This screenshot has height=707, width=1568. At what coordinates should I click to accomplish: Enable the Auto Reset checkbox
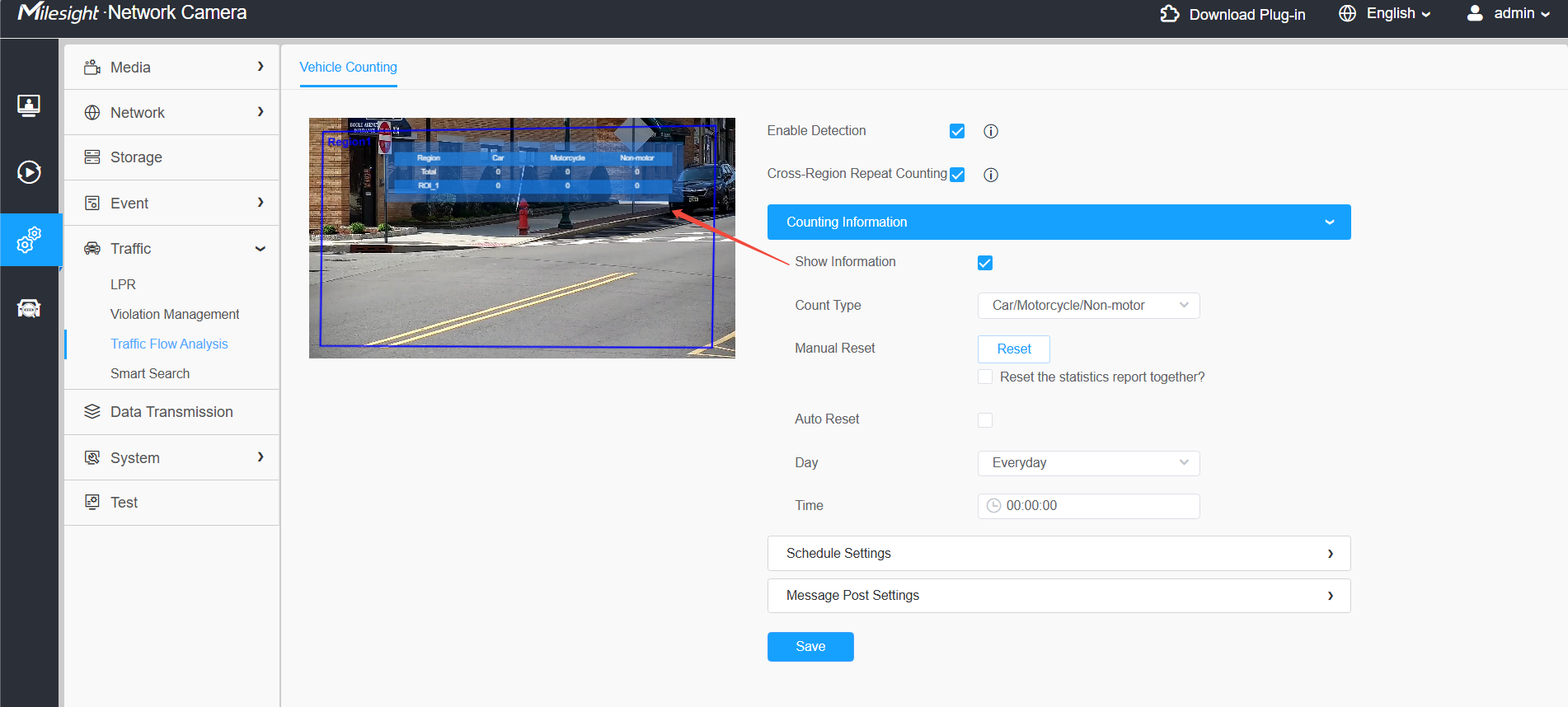pos(985,420)
